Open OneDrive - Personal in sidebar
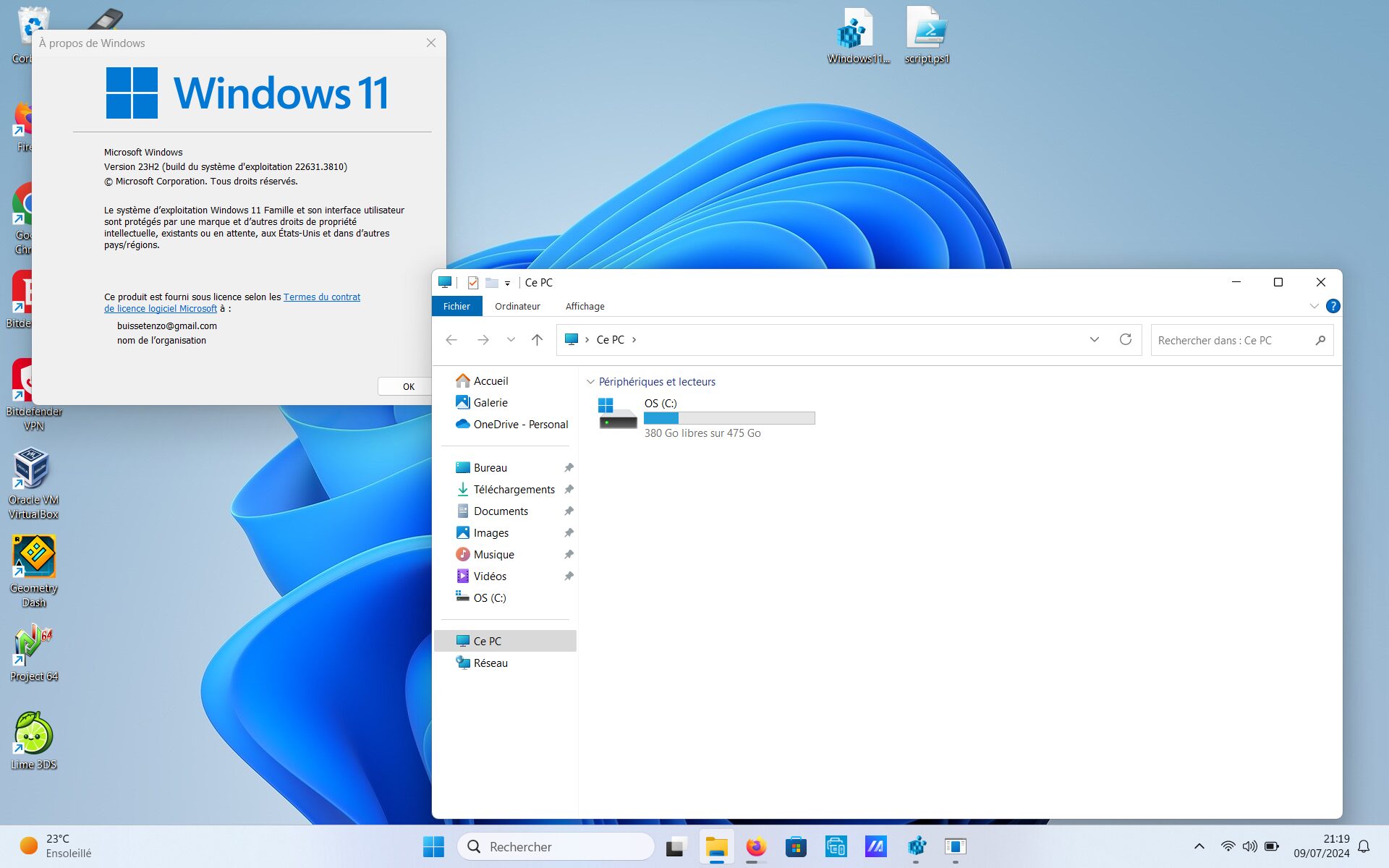The image size is (1389, 868). 512,425
